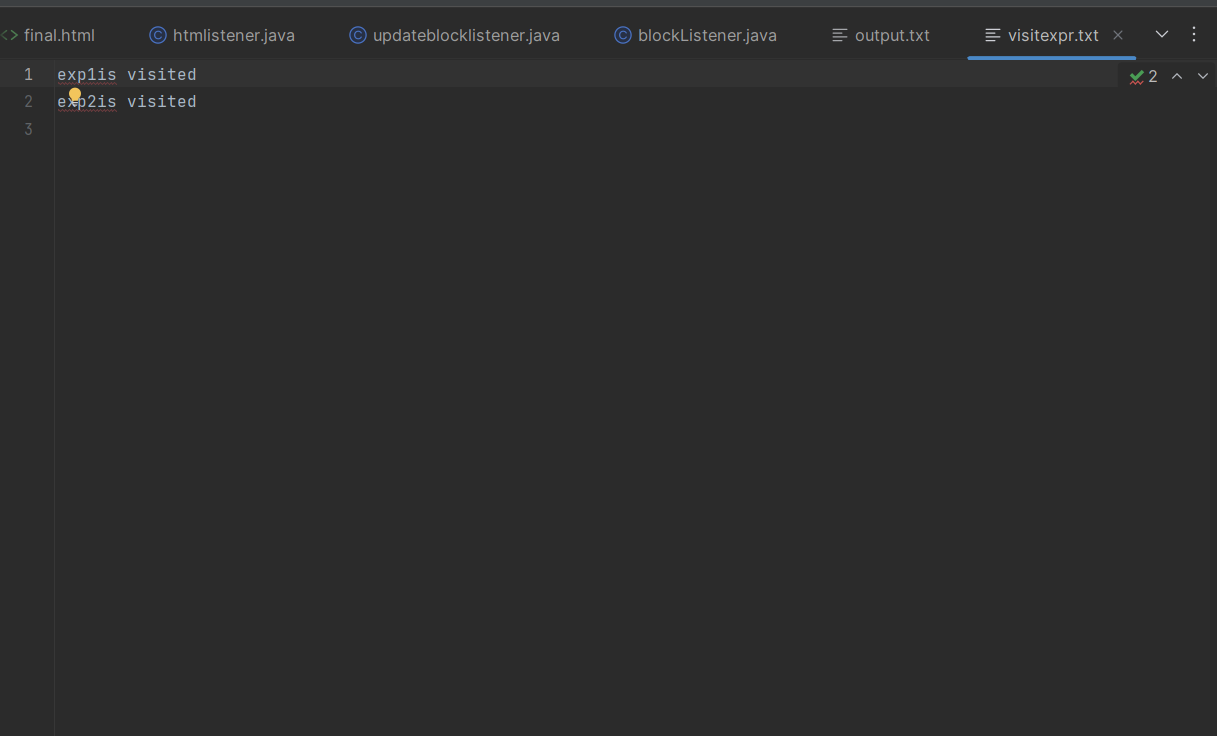Click the final.html file type icon
This screenshot has width=1217, height=736.
(x=9, y=35)
